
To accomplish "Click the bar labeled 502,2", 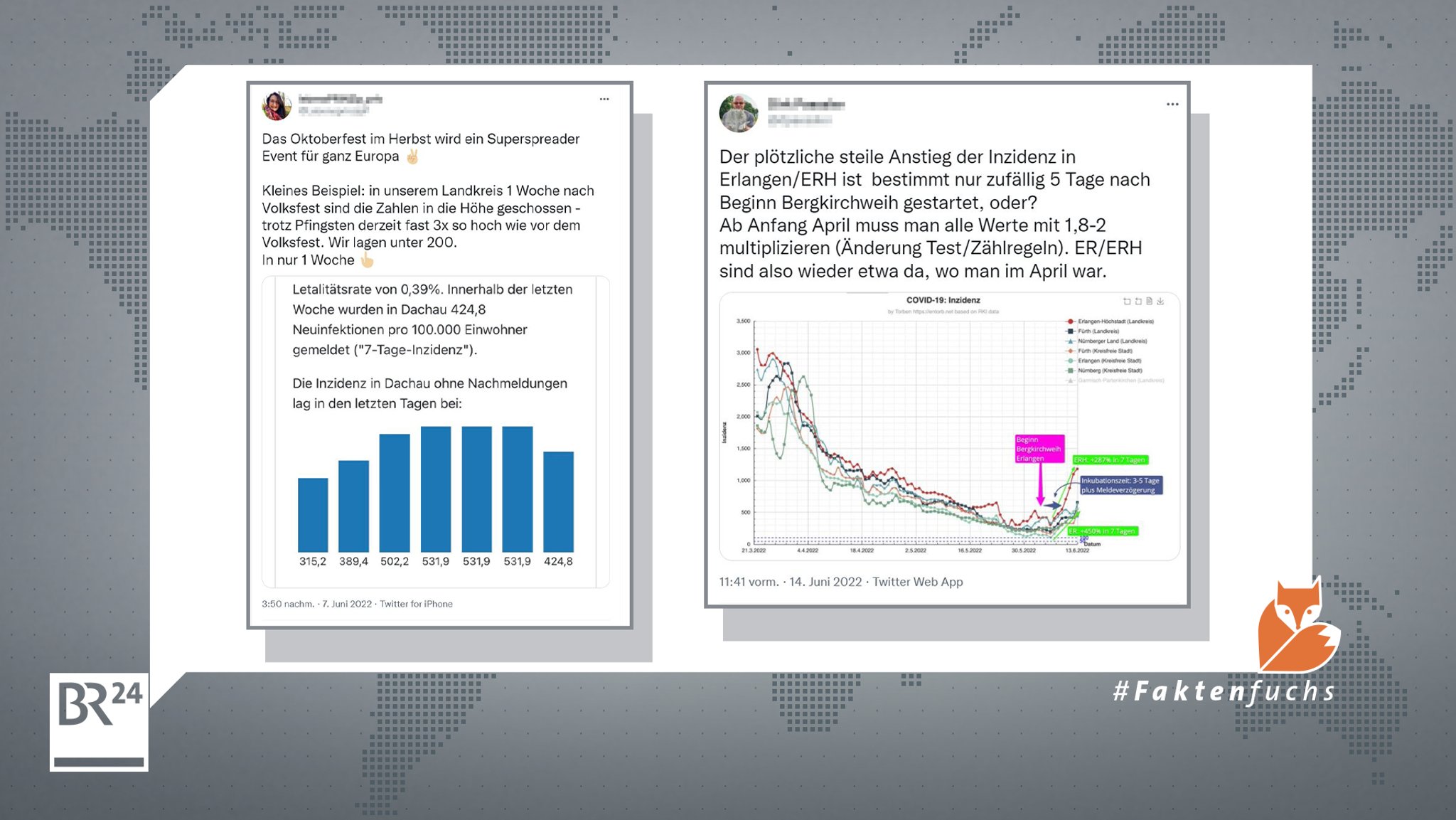I will click(x=395, y=493).
